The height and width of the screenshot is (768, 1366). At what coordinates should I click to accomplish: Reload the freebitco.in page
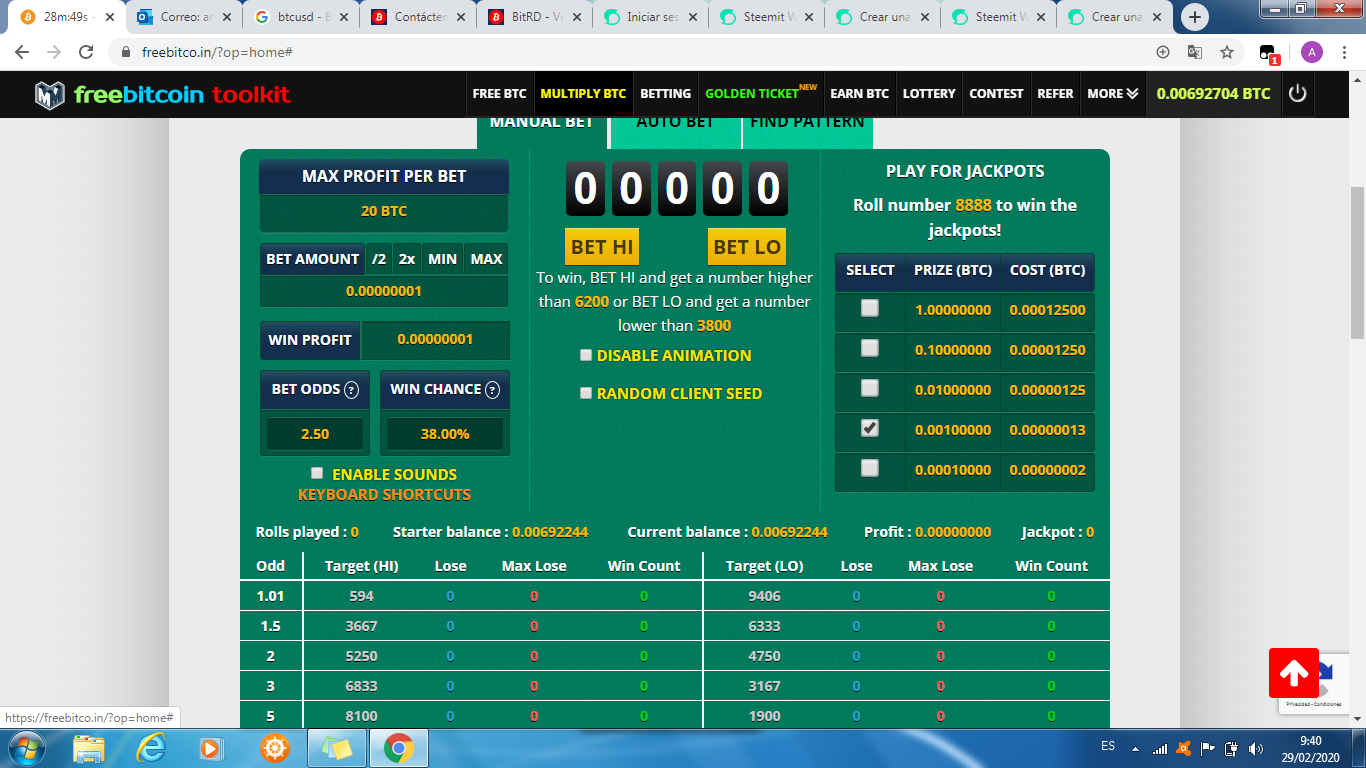point(86,52)
